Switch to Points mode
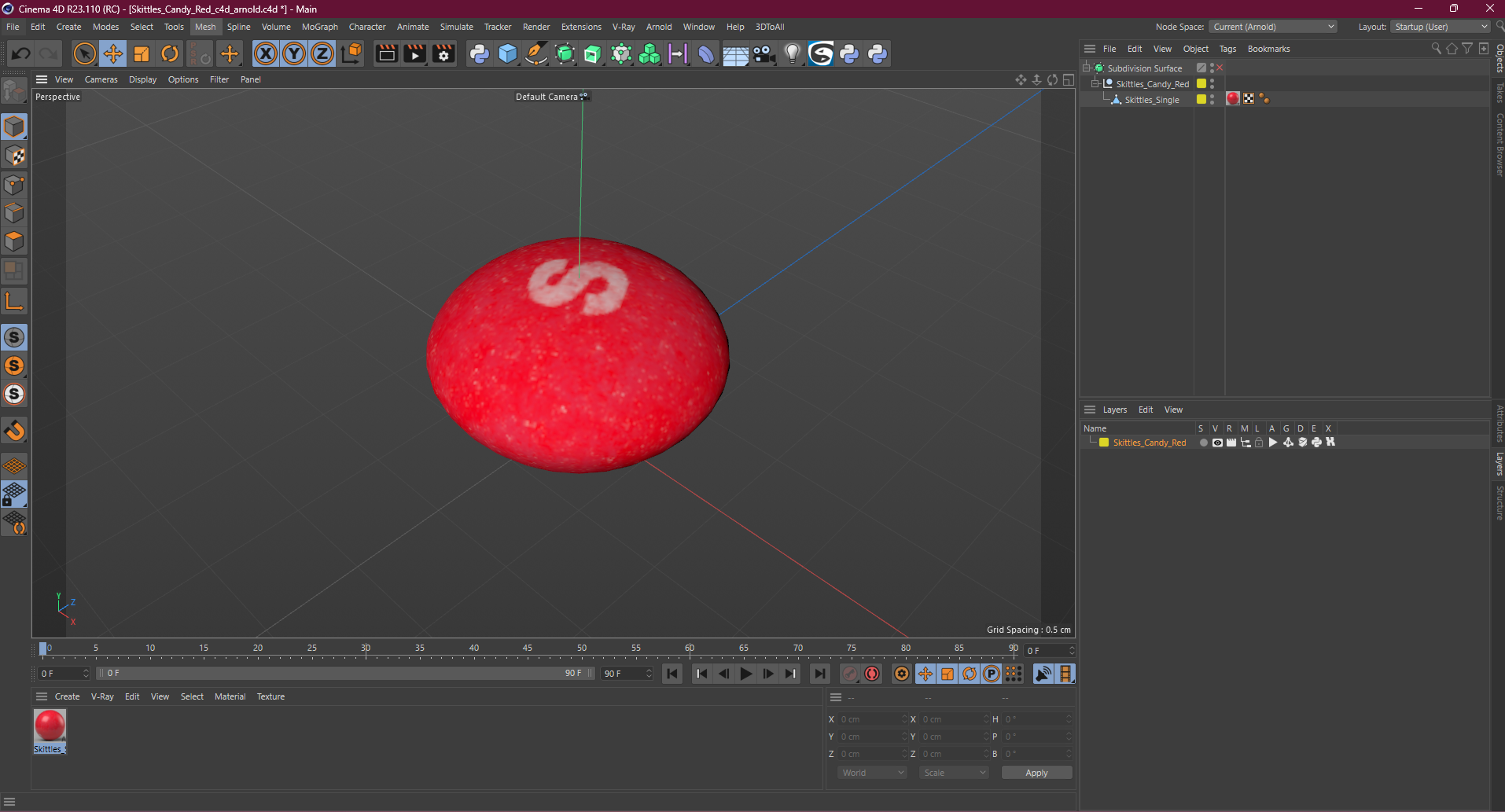Screen dimensions: 1505x812 pos(14,184)
